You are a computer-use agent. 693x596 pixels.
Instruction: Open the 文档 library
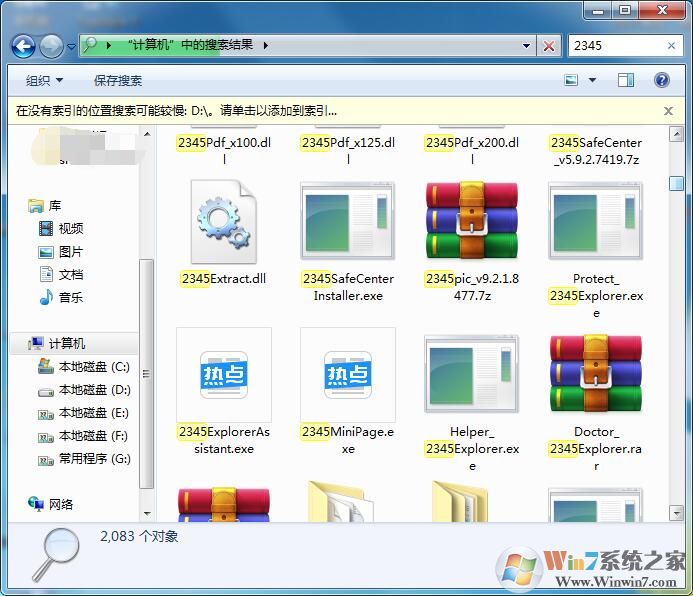tap(61, 275)
